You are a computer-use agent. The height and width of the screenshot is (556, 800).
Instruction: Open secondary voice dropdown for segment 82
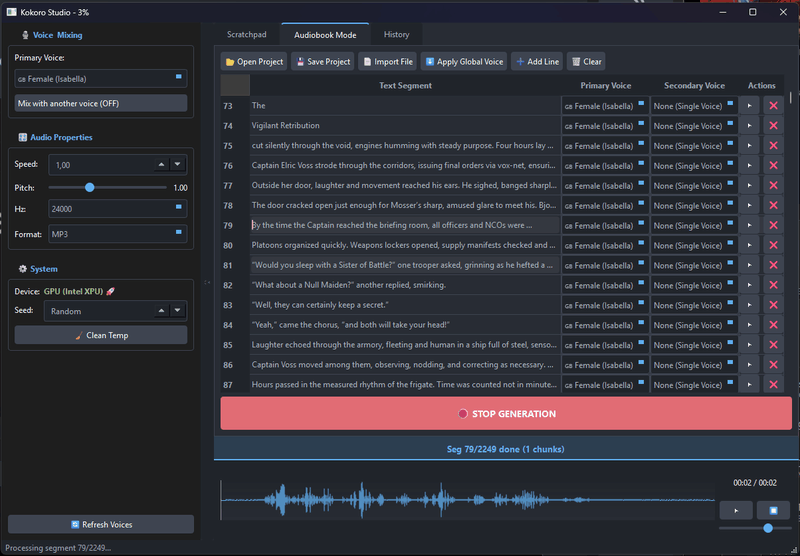click(694, 285)
